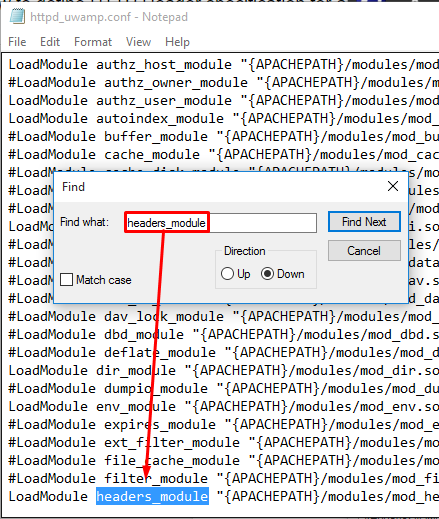Viewport: 439px width, 519px height.
Task: Open the View menu
Action: 138,42
